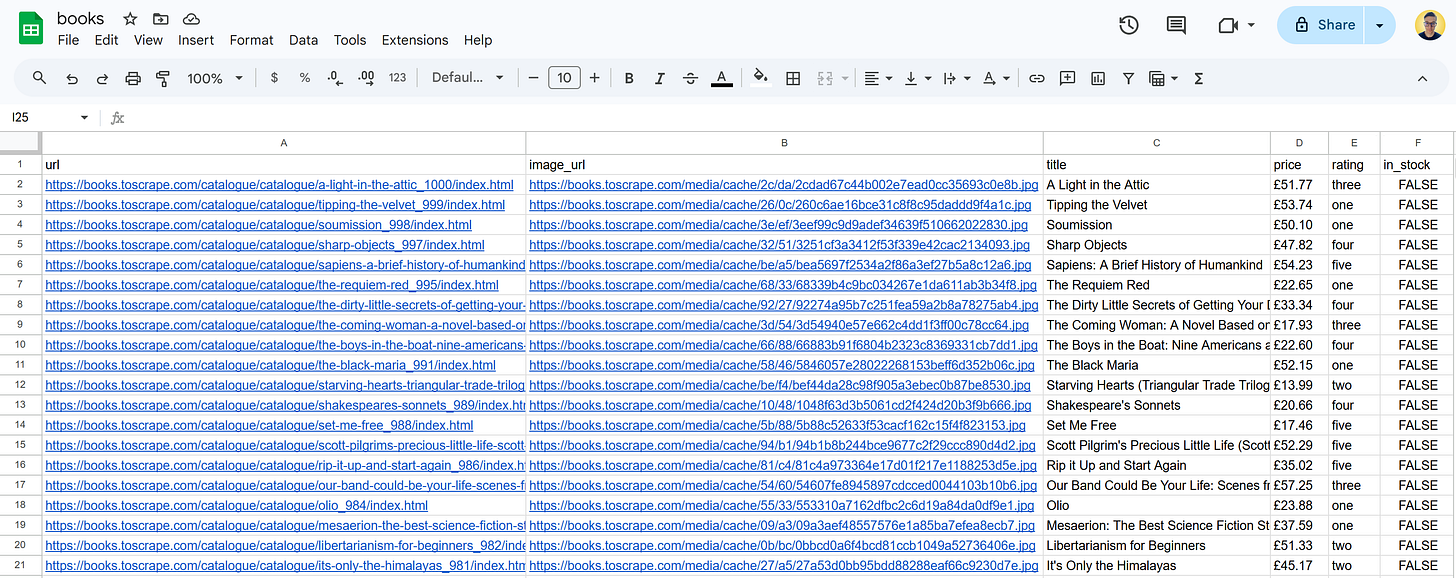Click the name box showing I25

click(50, 117)
